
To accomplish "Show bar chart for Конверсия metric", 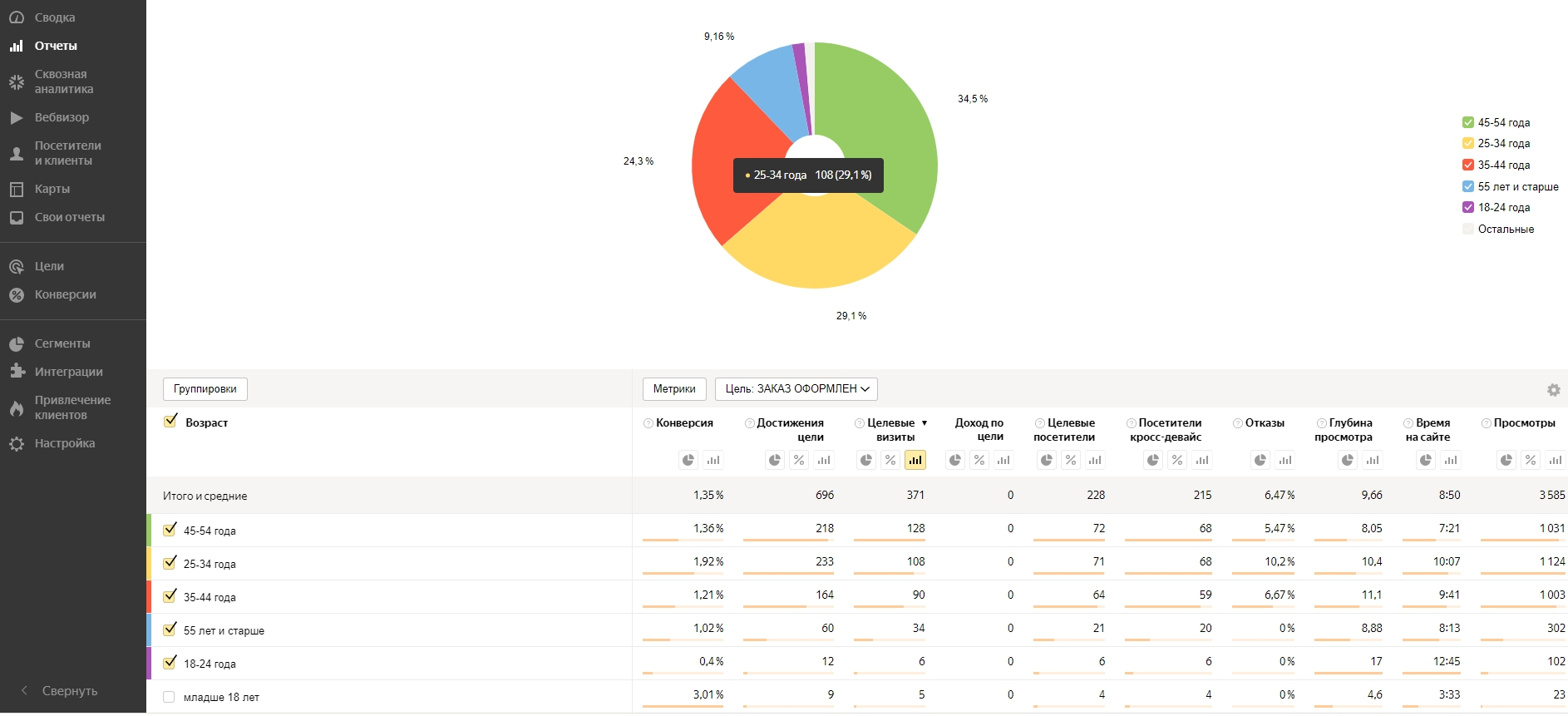I will coord(713,460).
